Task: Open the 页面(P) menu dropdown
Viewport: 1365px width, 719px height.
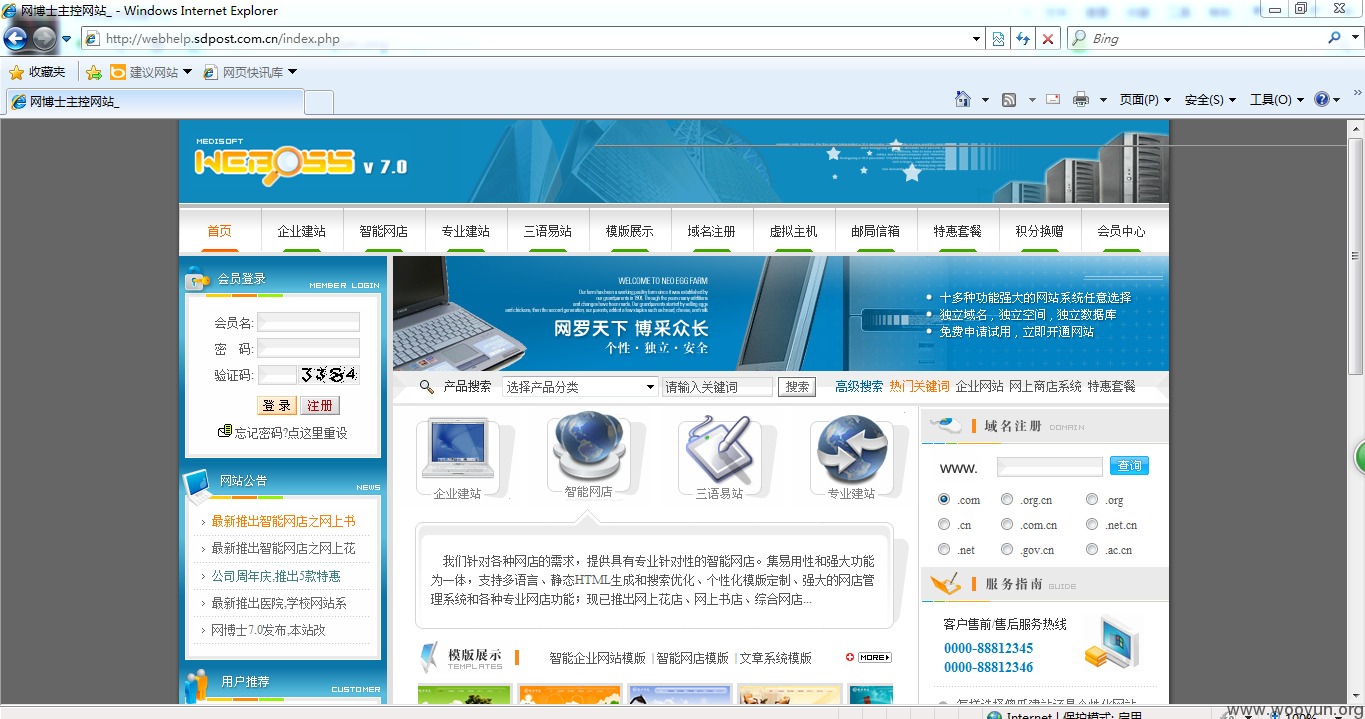Action: [1145, 99]
